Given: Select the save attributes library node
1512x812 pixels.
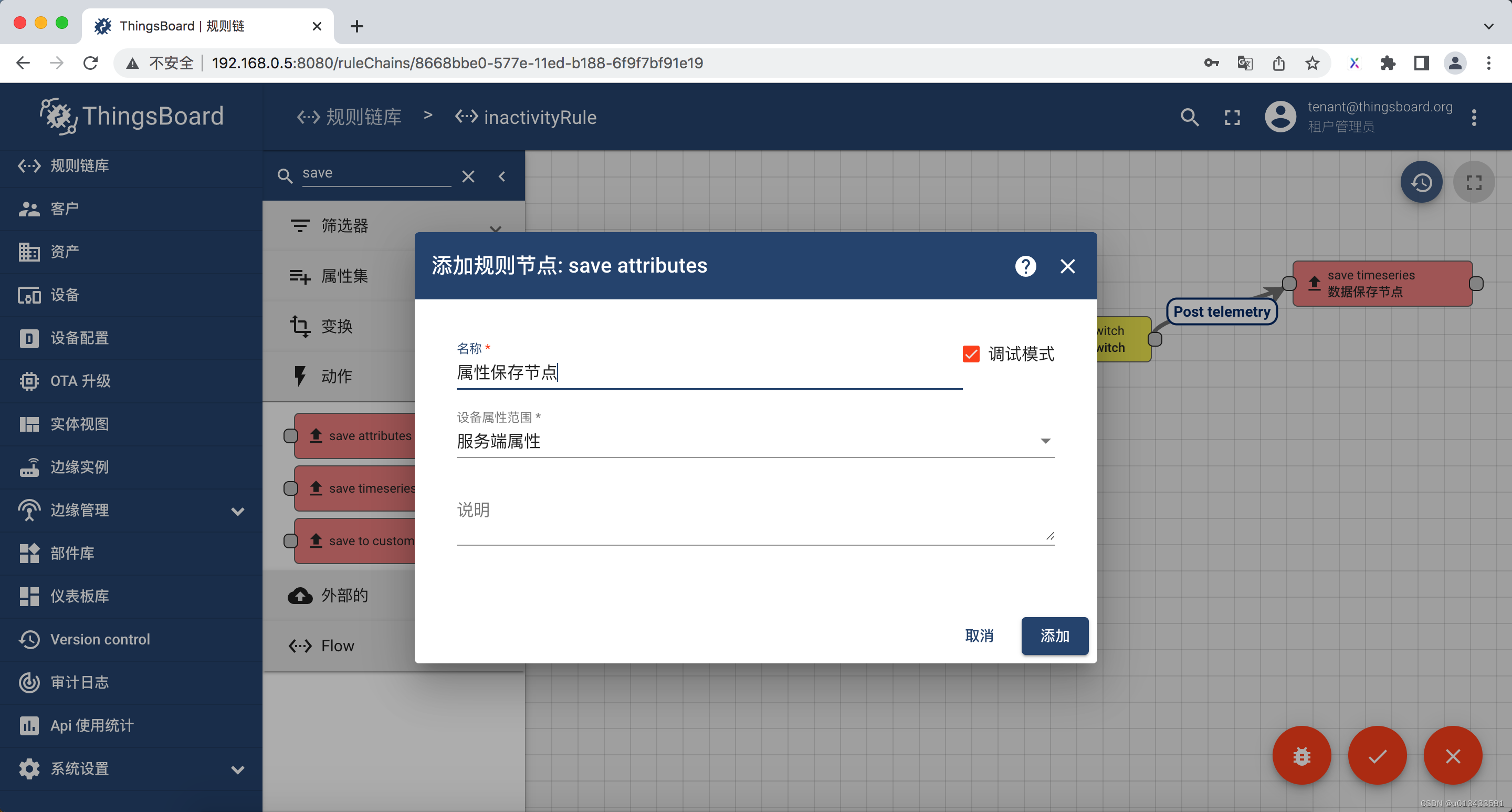Looking at the screenshot, I should [354, 435].
